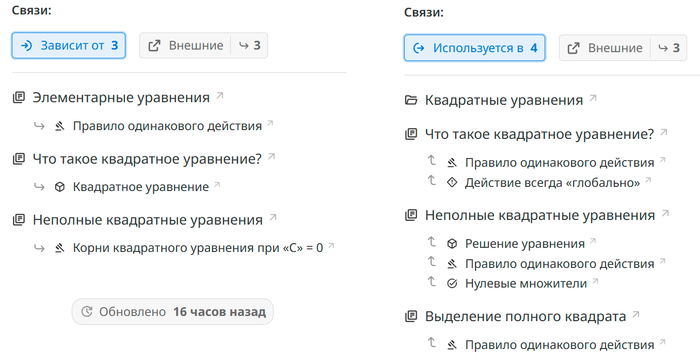Screen dimensions: 700x364
Task: Open «Выделение полного квадрата» link
Action: coord(525,317)
